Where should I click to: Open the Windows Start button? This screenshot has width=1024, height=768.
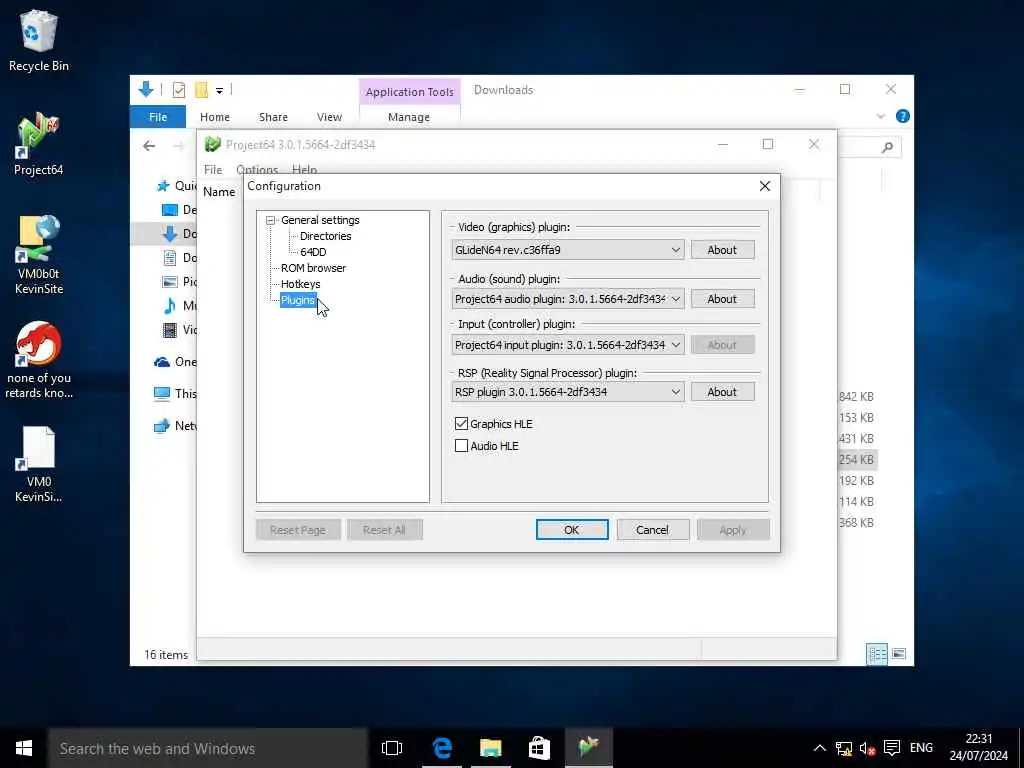coord(24,748)
